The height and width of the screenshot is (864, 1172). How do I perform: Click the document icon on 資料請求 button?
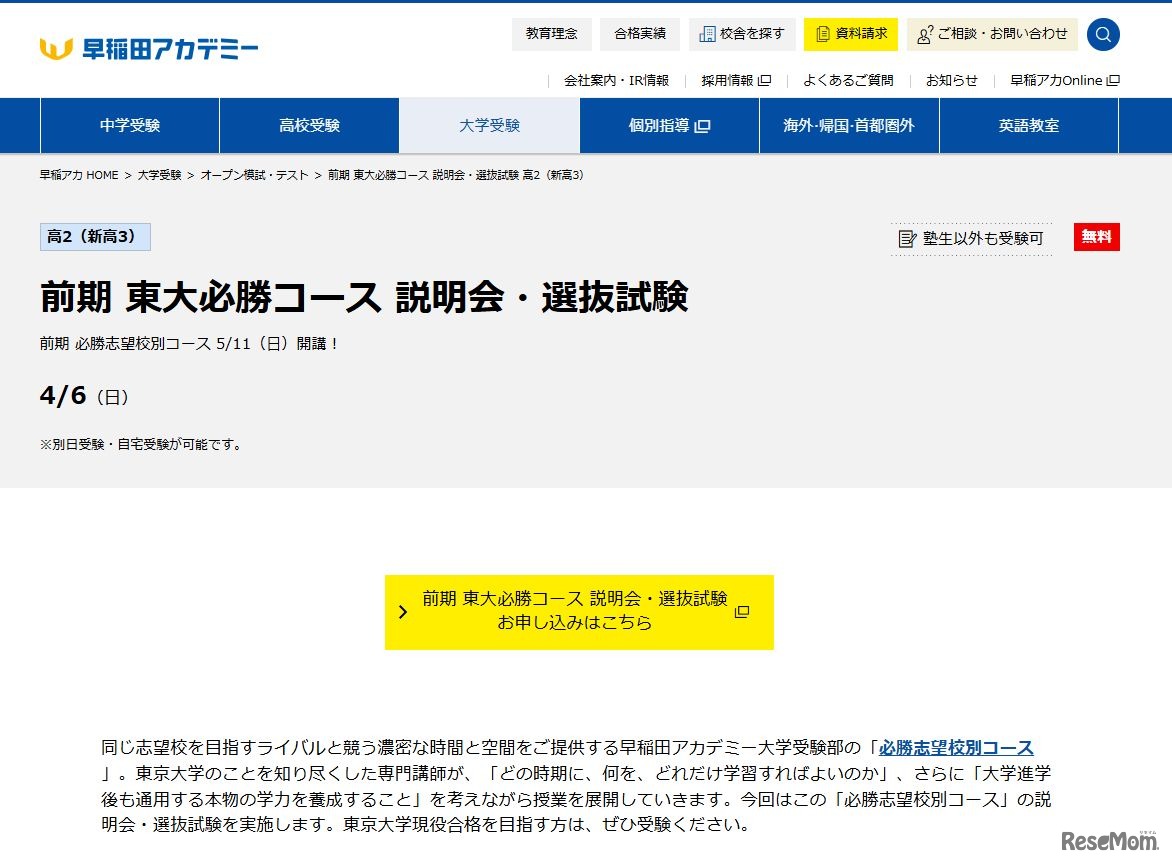coord(823,33)
